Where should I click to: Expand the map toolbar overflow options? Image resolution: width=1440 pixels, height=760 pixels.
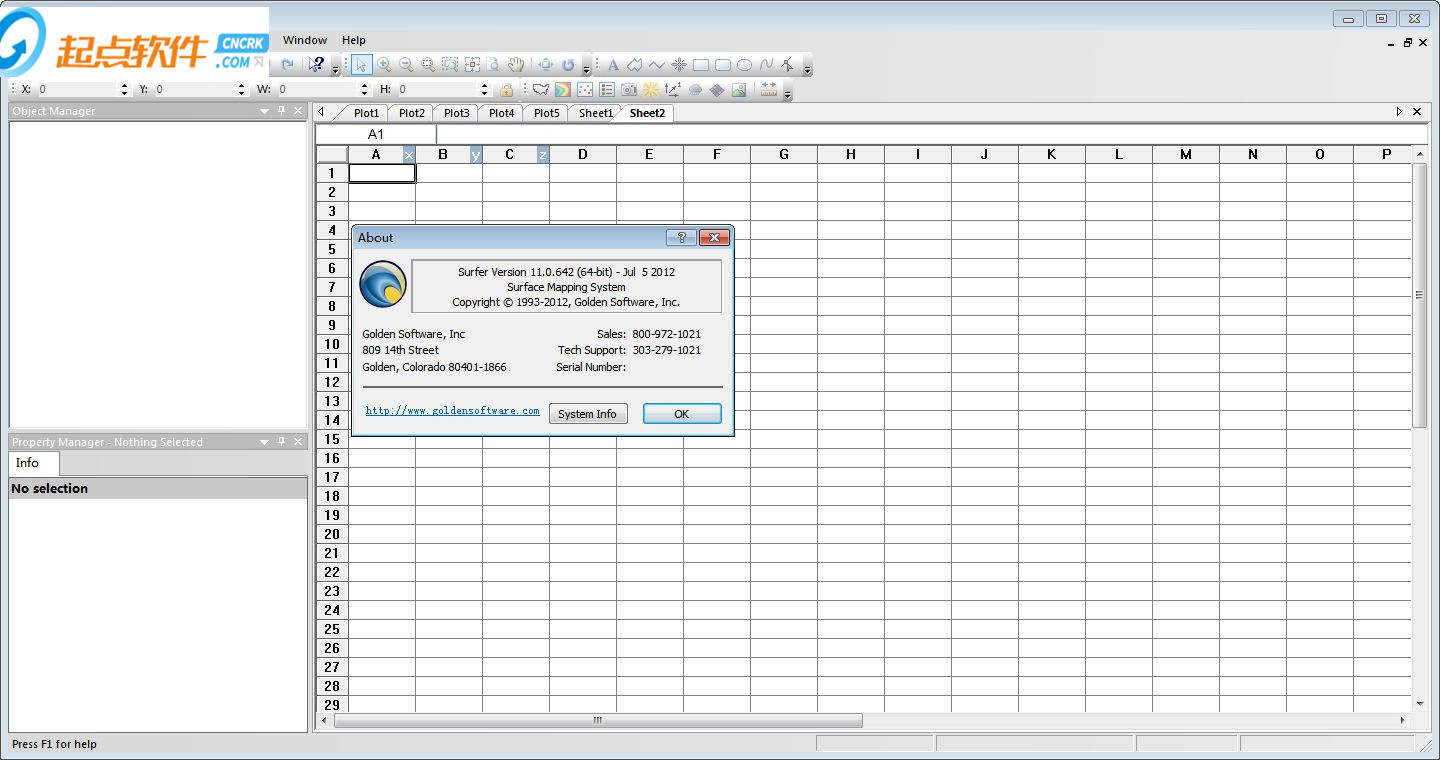click(x=788, y=93)
